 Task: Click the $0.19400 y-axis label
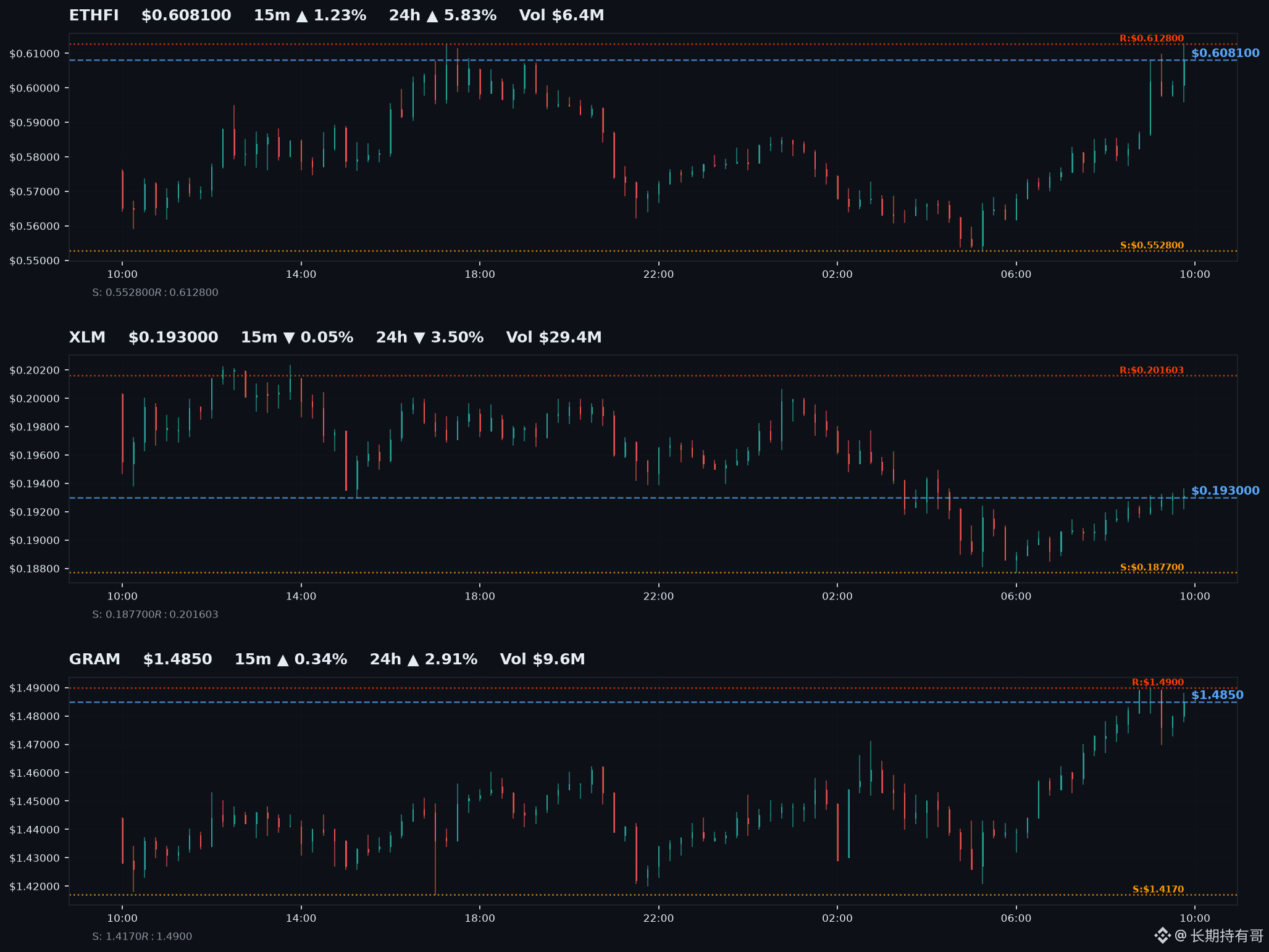(35, 484)
